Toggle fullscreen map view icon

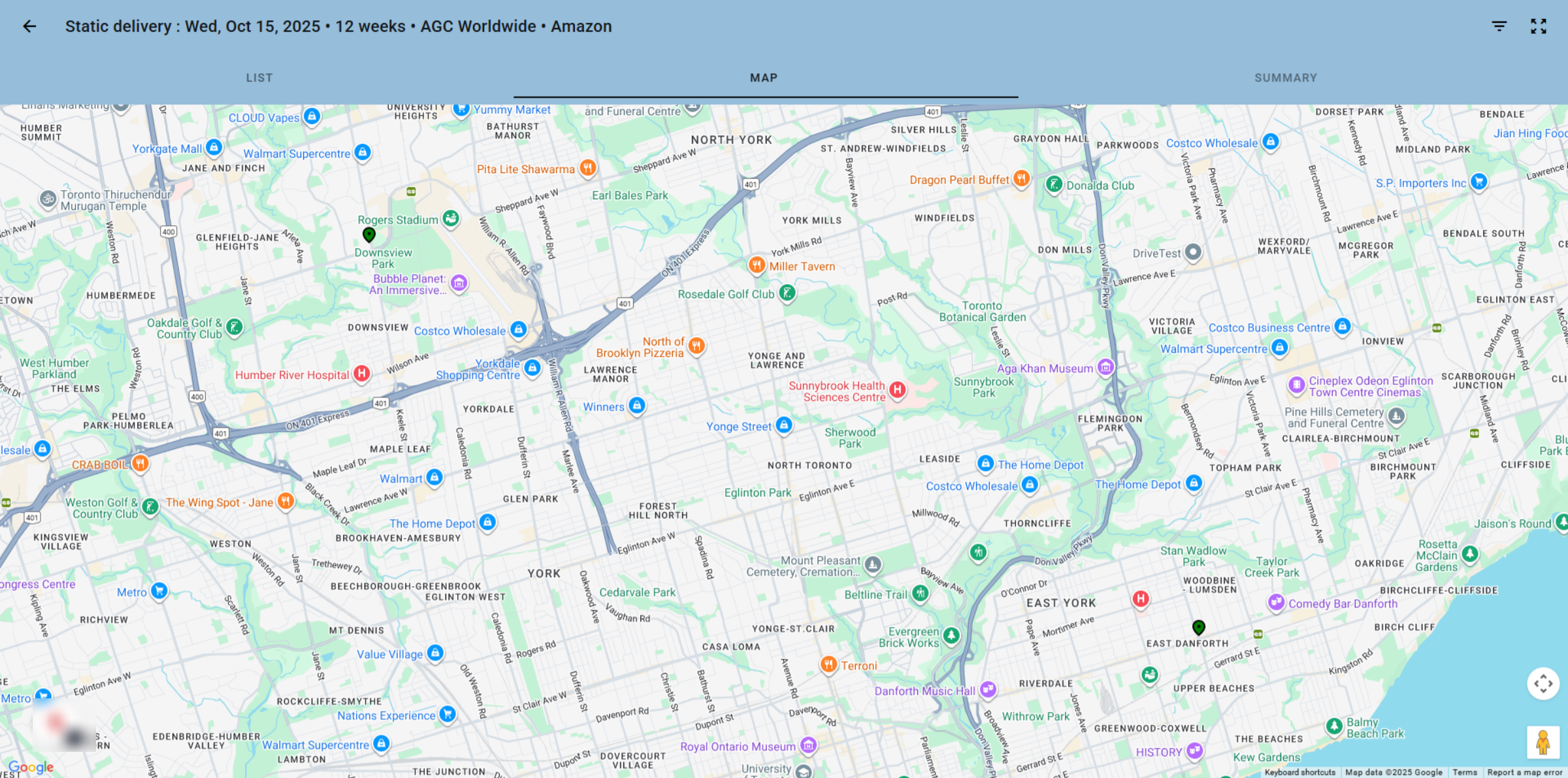click(1539, 26)
